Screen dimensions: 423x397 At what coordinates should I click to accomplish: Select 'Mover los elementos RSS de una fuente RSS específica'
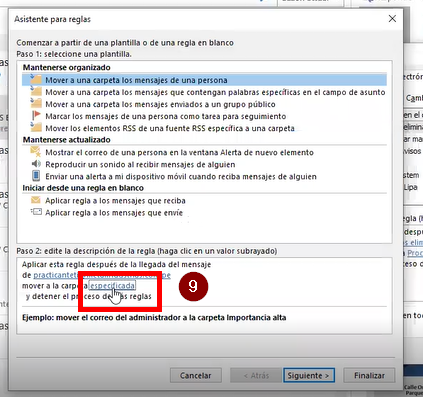click(x=170, y=128)
